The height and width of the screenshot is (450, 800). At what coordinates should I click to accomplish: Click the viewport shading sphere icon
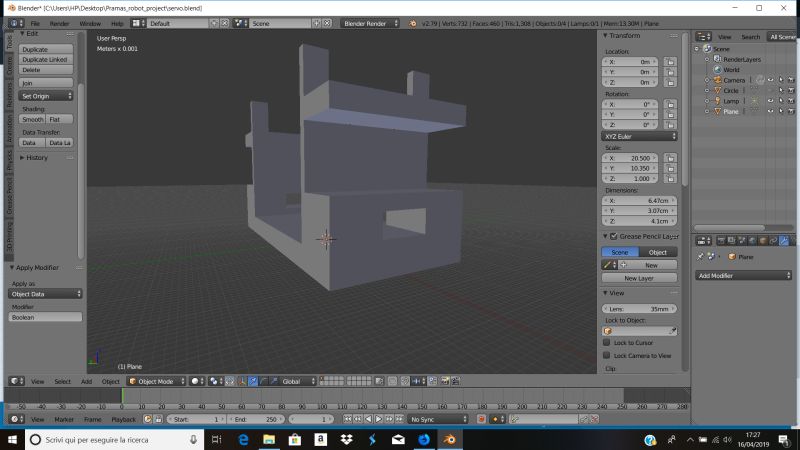pos(195,381)
